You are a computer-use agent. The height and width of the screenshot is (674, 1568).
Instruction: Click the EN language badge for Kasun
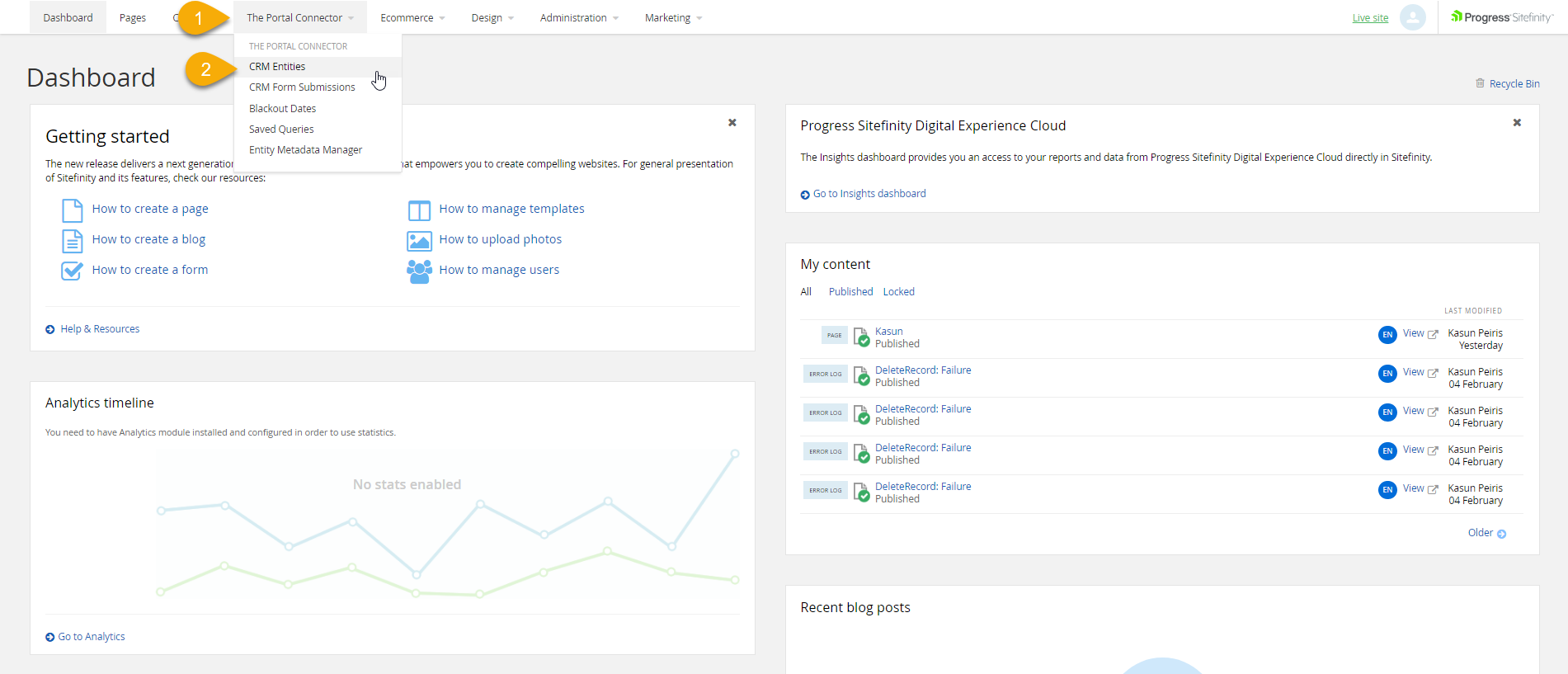click(x=1387, y=335)
